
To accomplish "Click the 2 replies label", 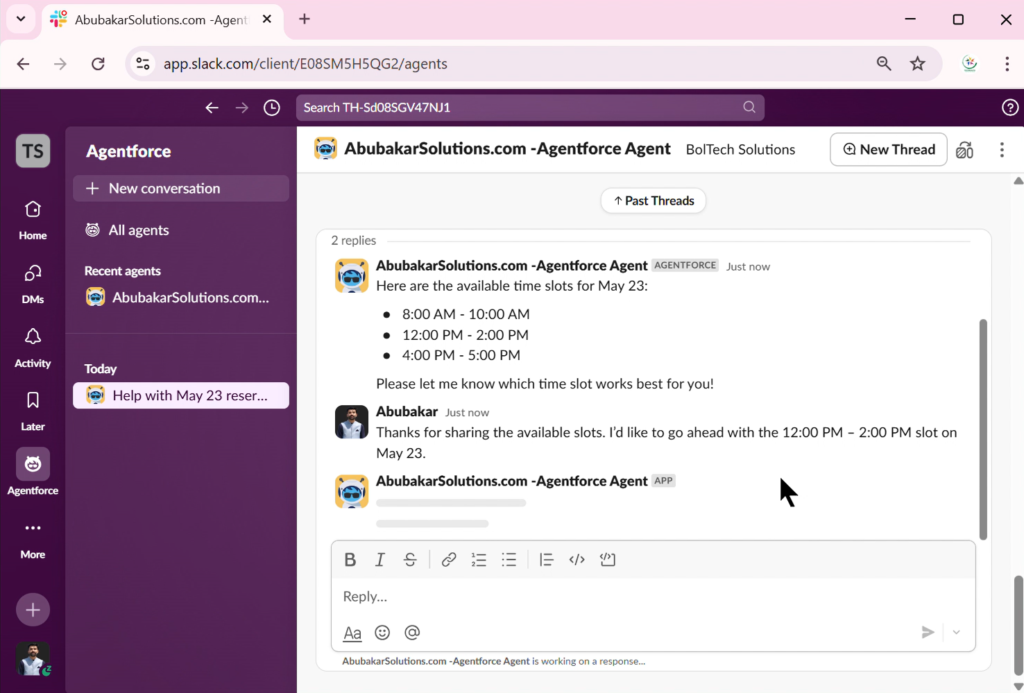I will [353, 240].
